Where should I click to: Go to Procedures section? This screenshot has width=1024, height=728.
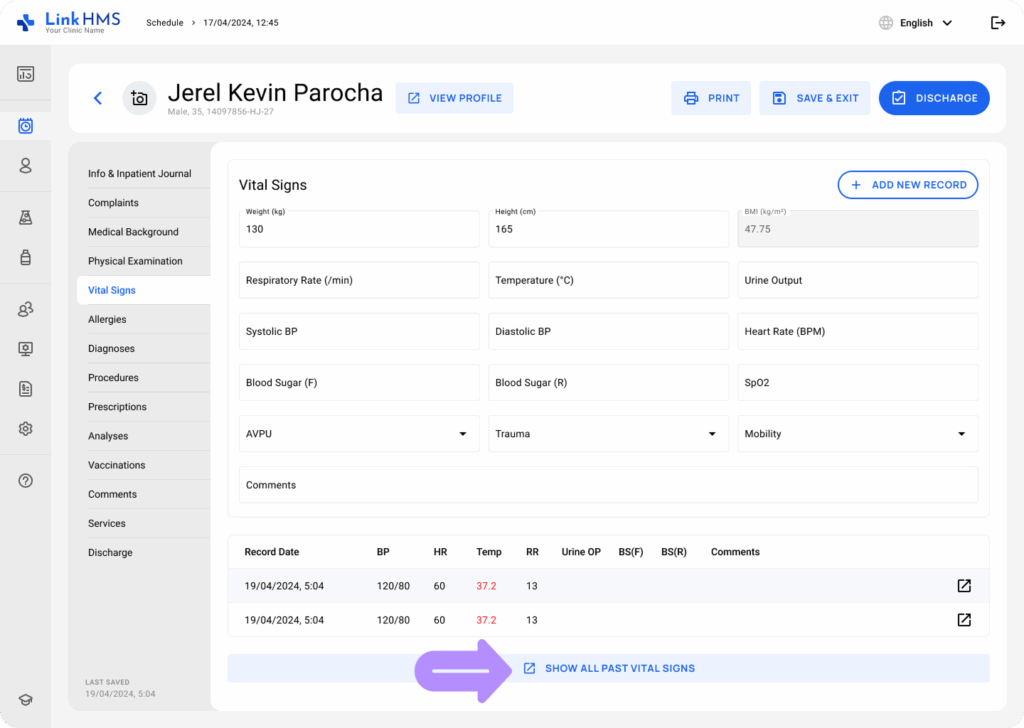pyautogui.click(x=113, y=377)
